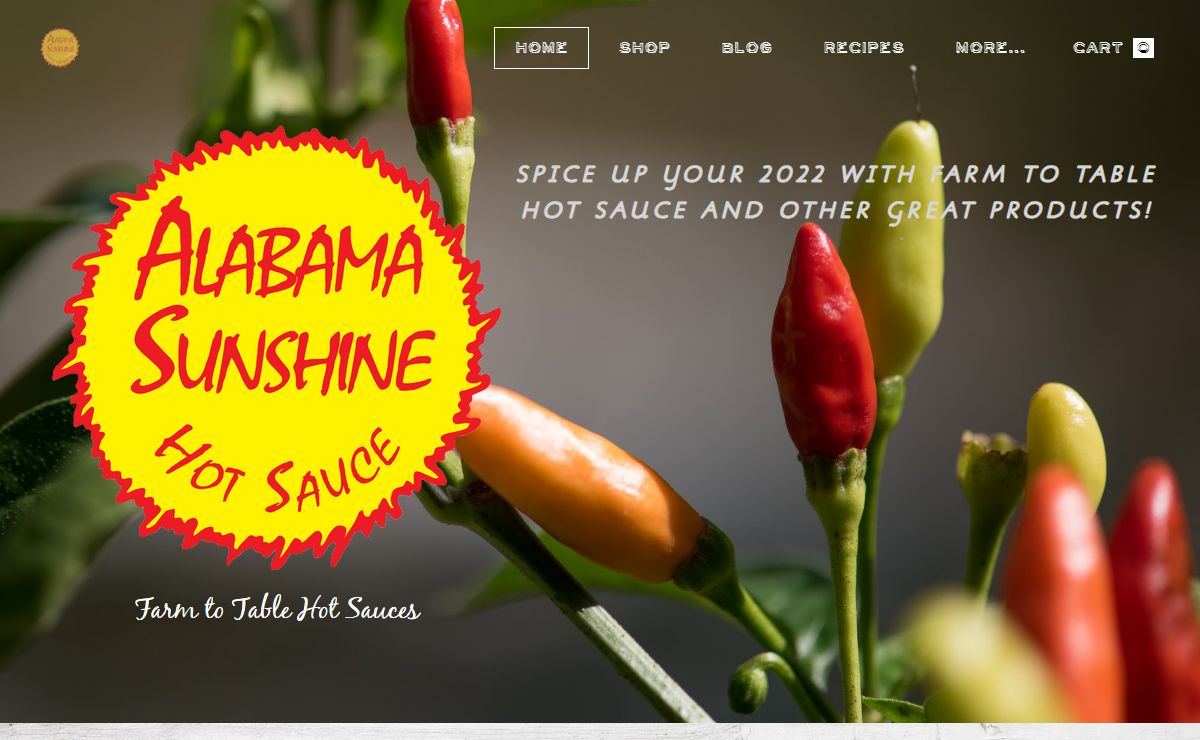Open the Shop page
Image resolution: width=1200 pixels, height=740 pixels.
click(645, 48)
